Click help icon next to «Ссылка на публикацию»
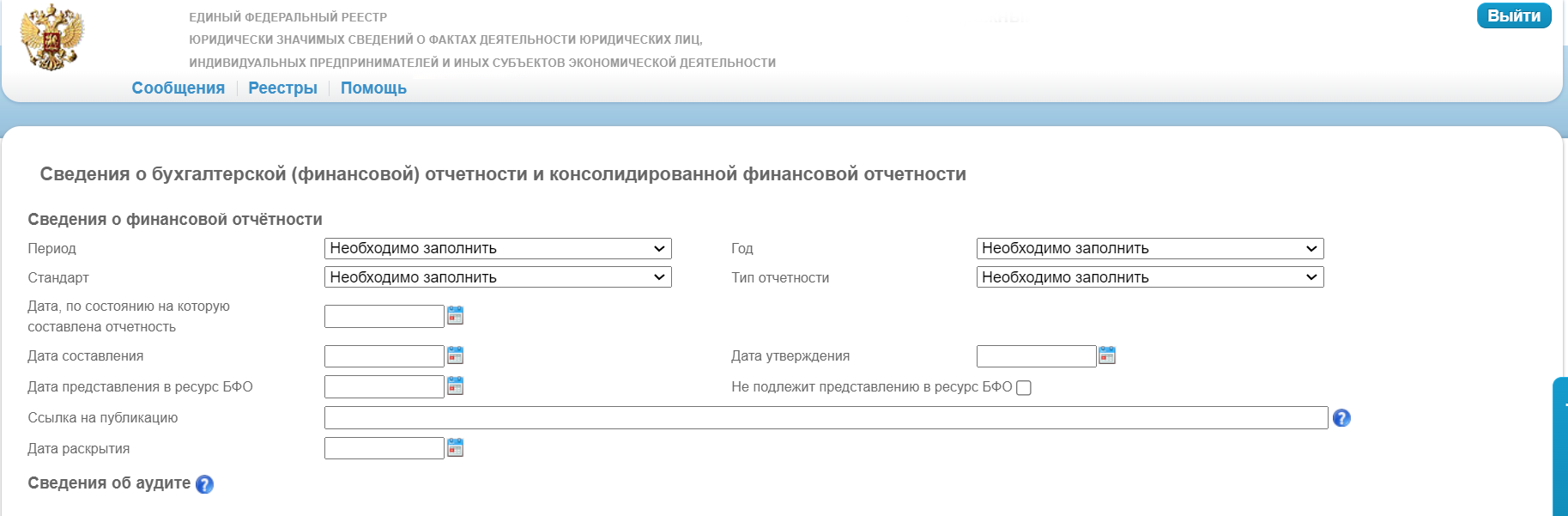 coord(1342,418)
